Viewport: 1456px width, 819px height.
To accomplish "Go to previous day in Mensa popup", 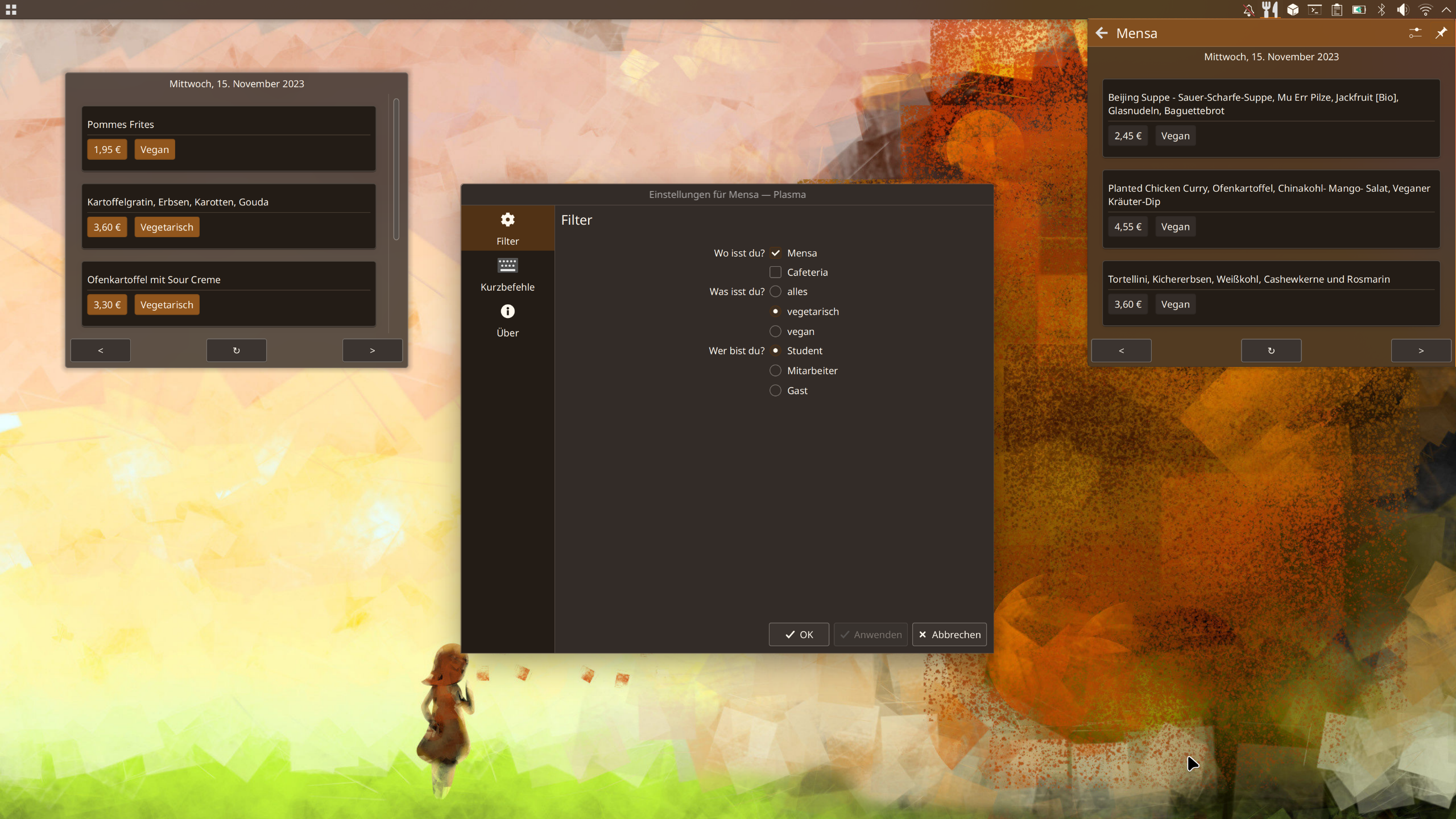I will point(1122,350).
